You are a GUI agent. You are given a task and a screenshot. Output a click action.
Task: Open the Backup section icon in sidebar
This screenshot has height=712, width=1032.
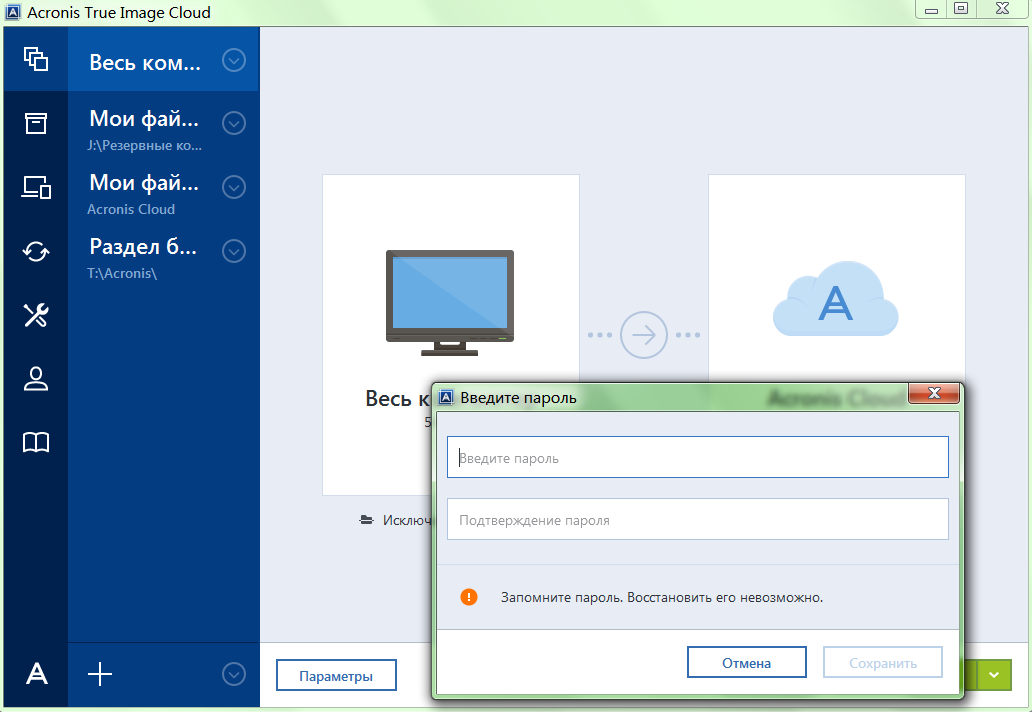click(36, 59)
